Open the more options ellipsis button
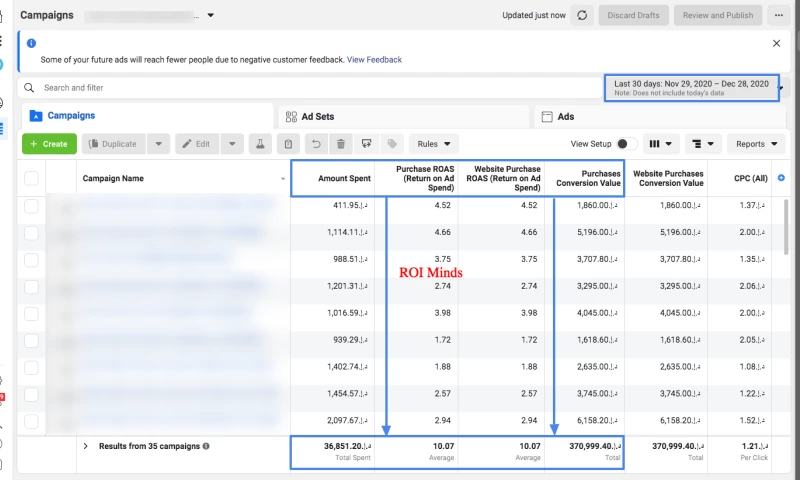 pos(777,16)
